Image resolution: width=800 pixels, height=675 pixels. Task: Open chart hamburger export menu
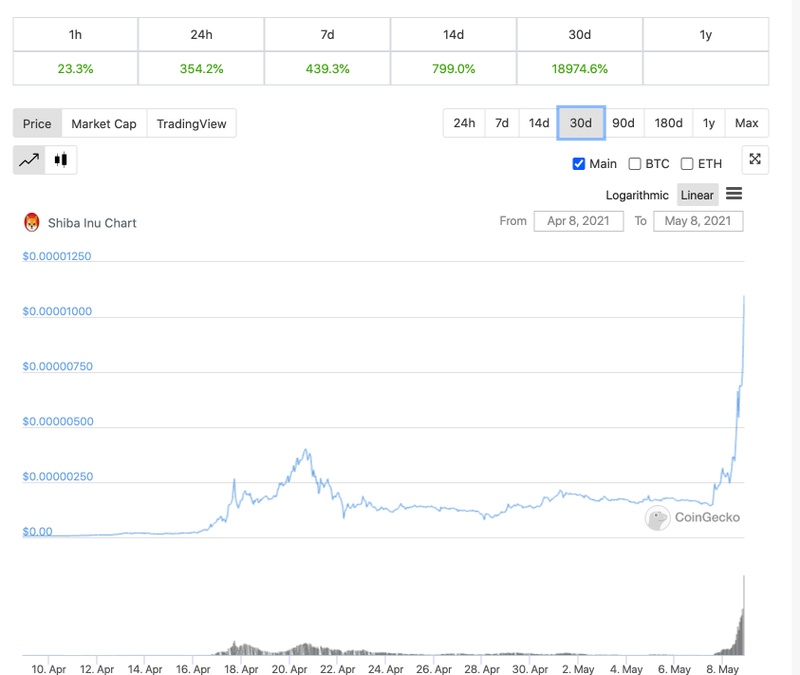(734, 194)
